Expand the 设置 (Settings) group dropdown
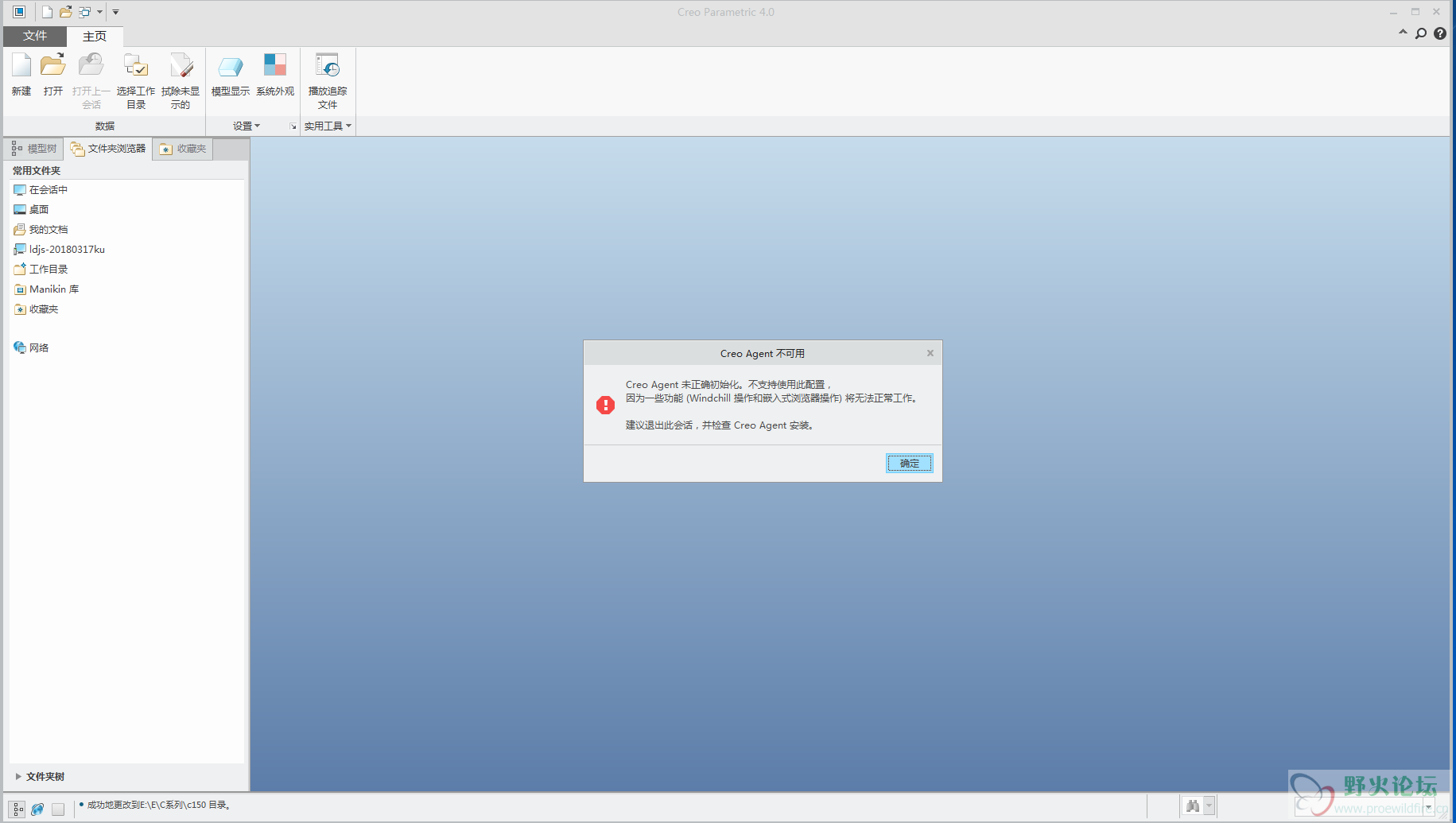This screenshot has width=1456, height=823. coord(247,126)
